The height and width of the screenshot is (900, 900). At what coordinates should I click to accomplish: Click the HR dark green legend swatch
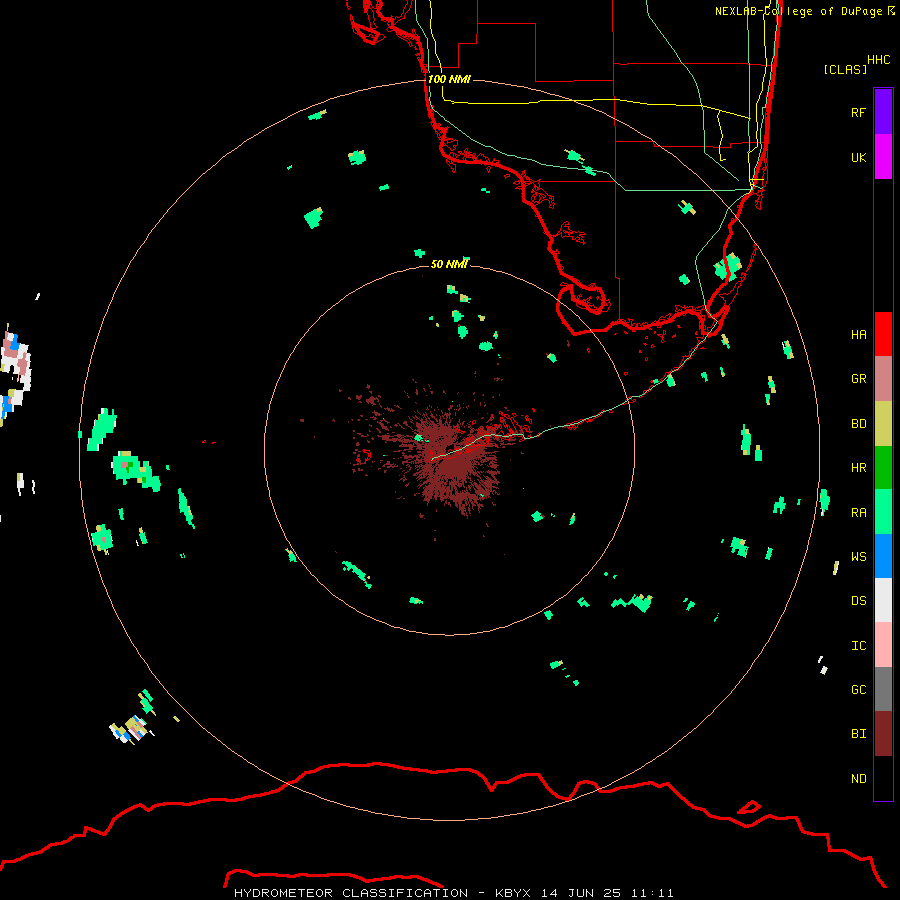tap(883, 467)
